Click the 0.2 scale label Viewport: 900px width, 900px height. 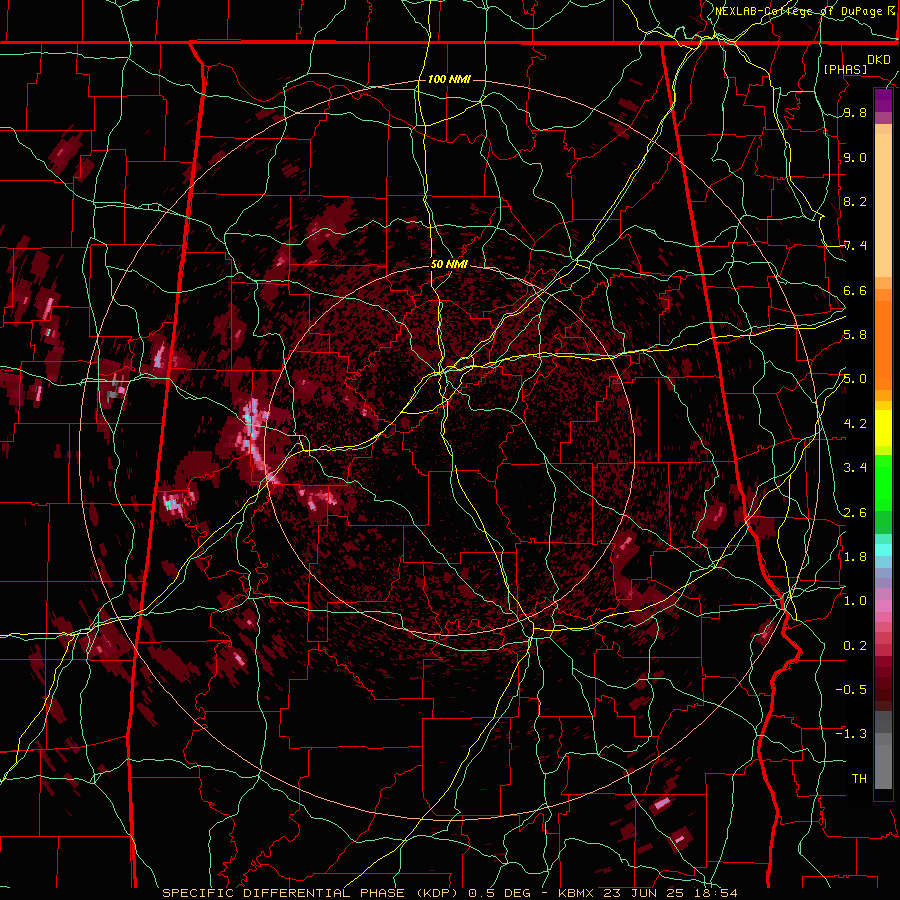click(x=855, y=646)
